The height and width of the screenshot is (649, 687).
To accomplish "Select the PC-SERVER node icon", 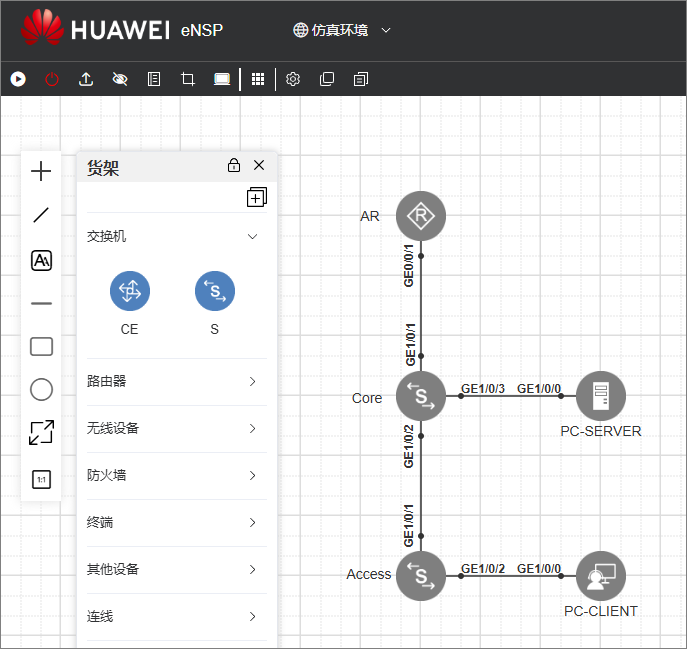I will (601, 396).
